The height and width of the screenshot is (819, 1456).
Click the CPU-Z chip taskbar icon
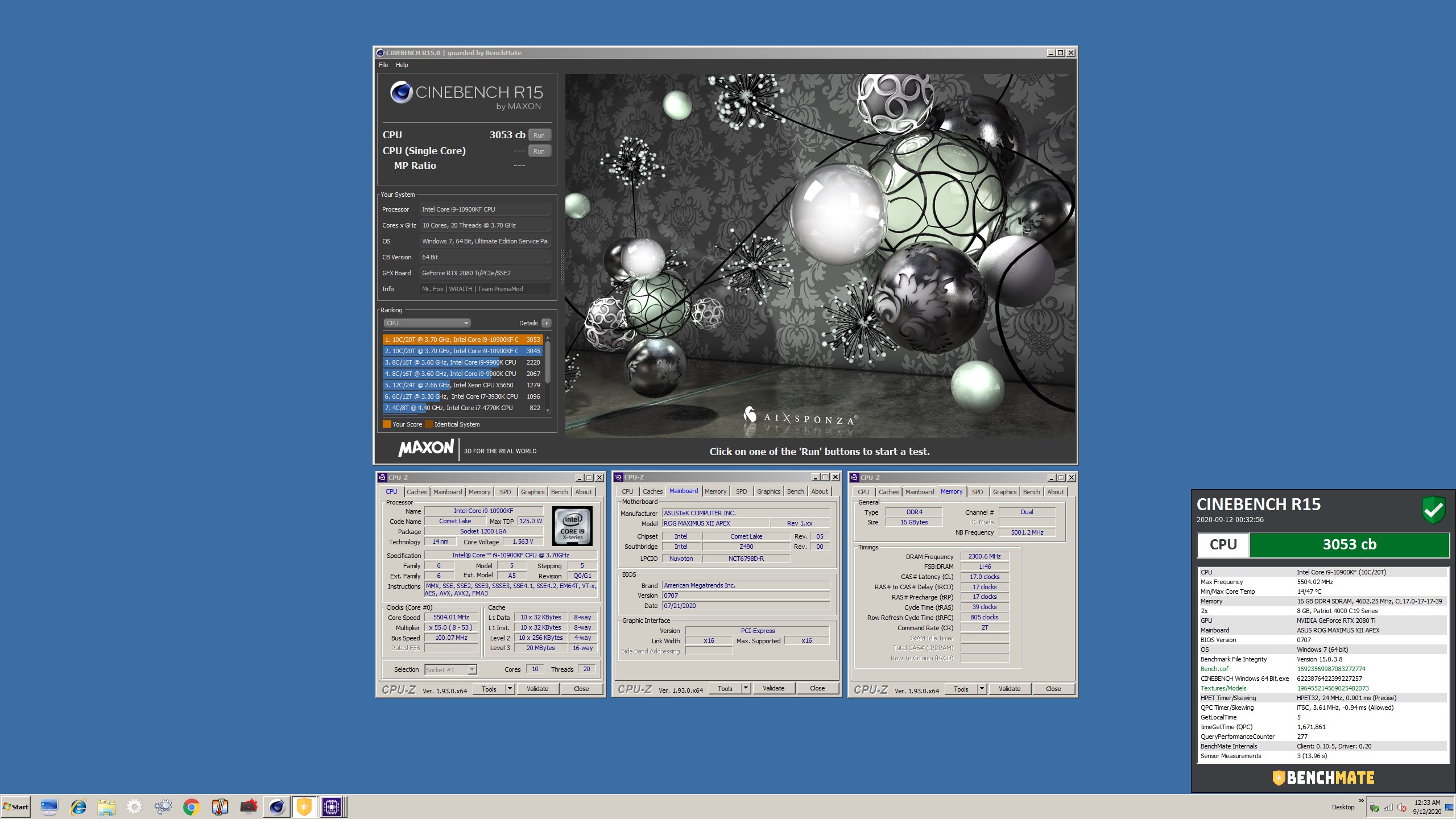point(332,806)
